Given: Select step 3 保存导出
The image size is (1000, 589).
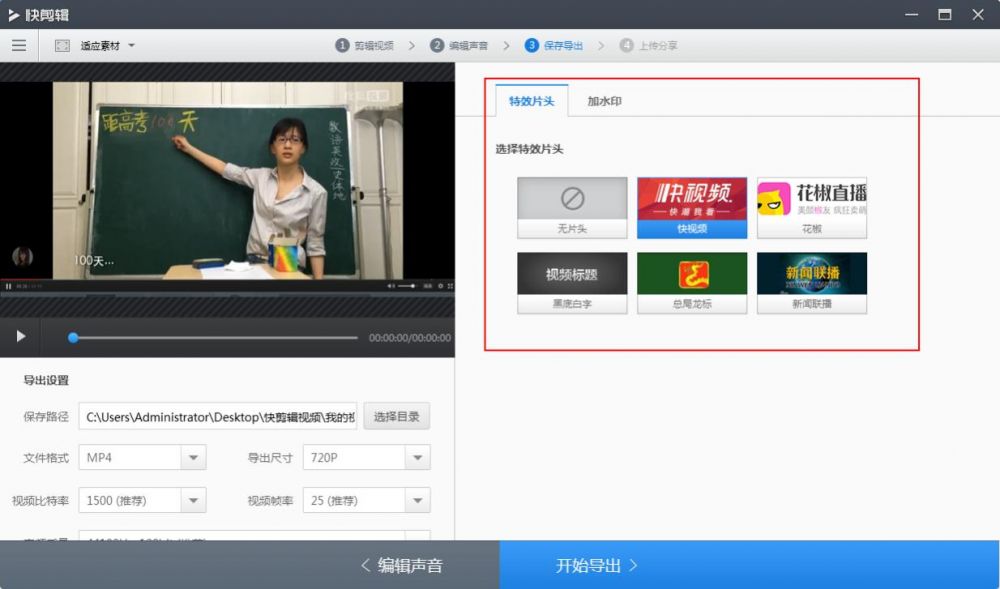Looking at the screenshot, I should coord(554,45).
